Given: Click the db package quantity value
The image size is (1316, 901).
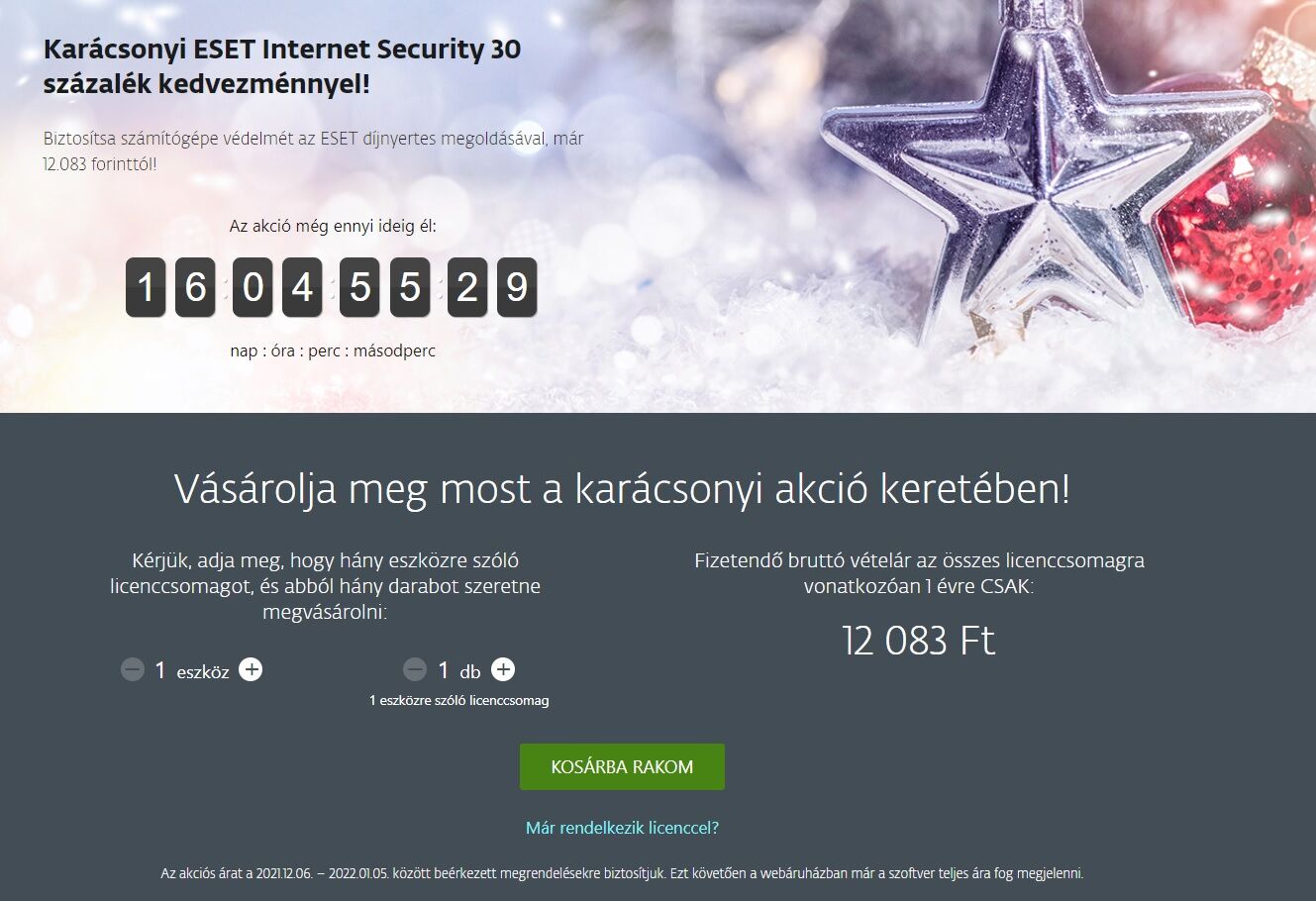Looking at the screenshot, I should [x=444, y=670].
